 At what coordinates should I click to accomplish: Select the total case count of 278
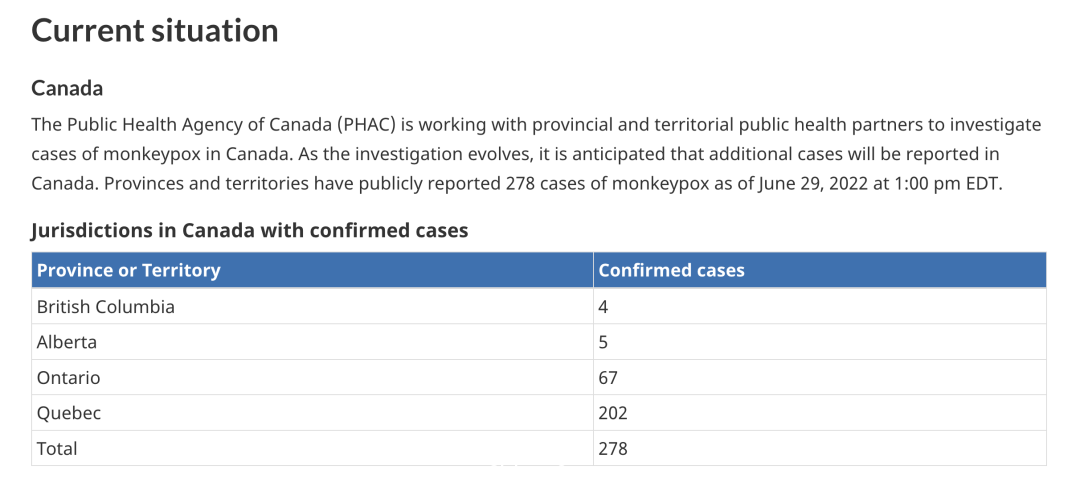pos(613,449)
